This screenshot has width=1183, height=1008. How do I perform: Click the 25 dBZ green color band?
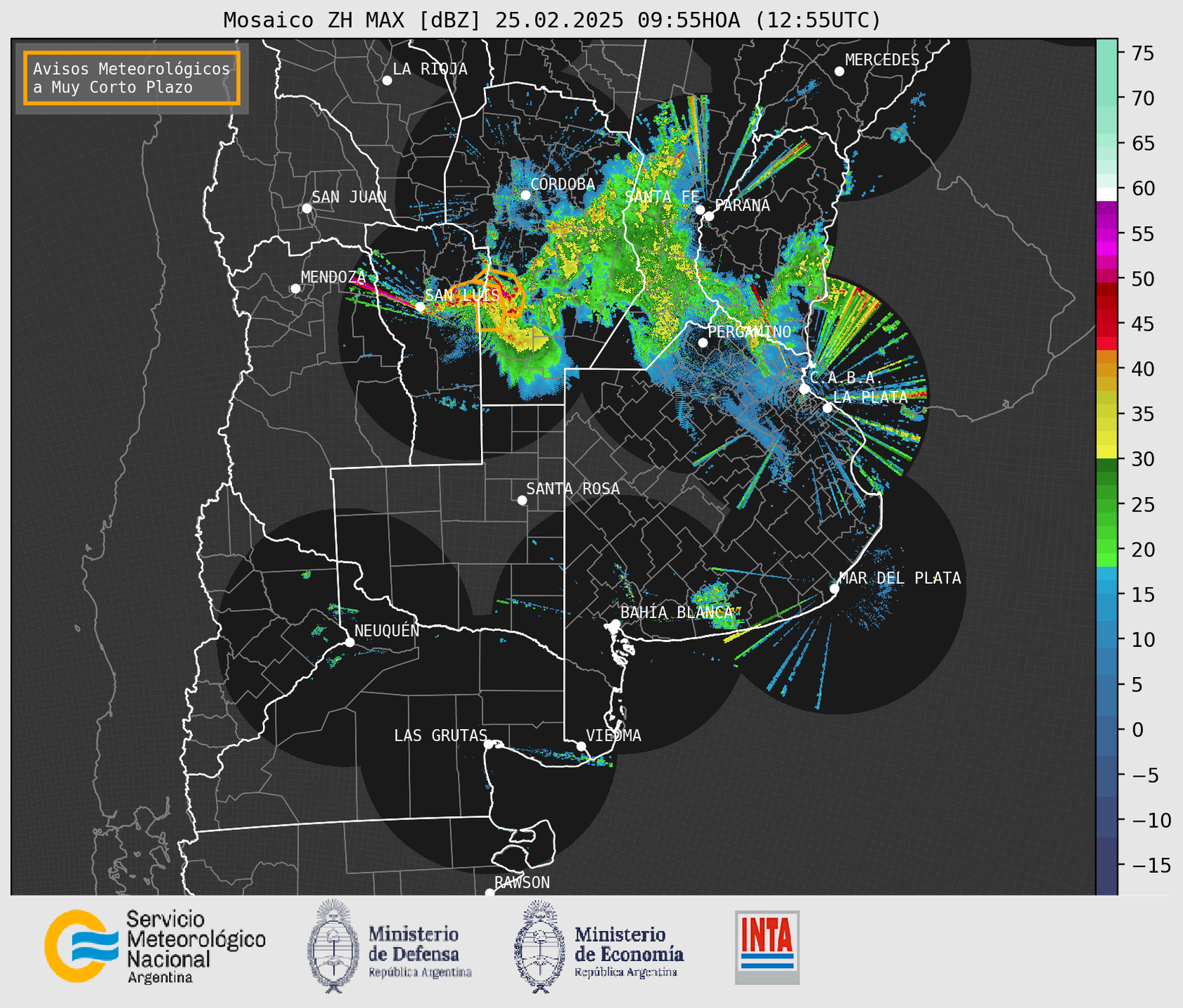[1106, 504]
